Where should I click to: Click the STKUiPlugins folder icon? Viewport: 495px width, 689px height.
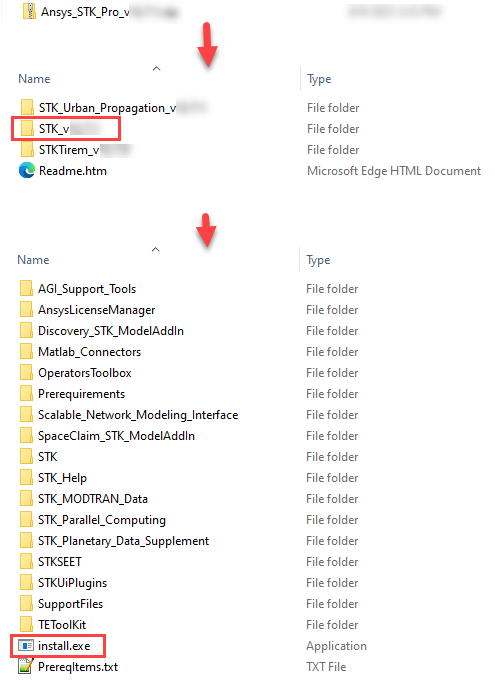coord(26,582)
